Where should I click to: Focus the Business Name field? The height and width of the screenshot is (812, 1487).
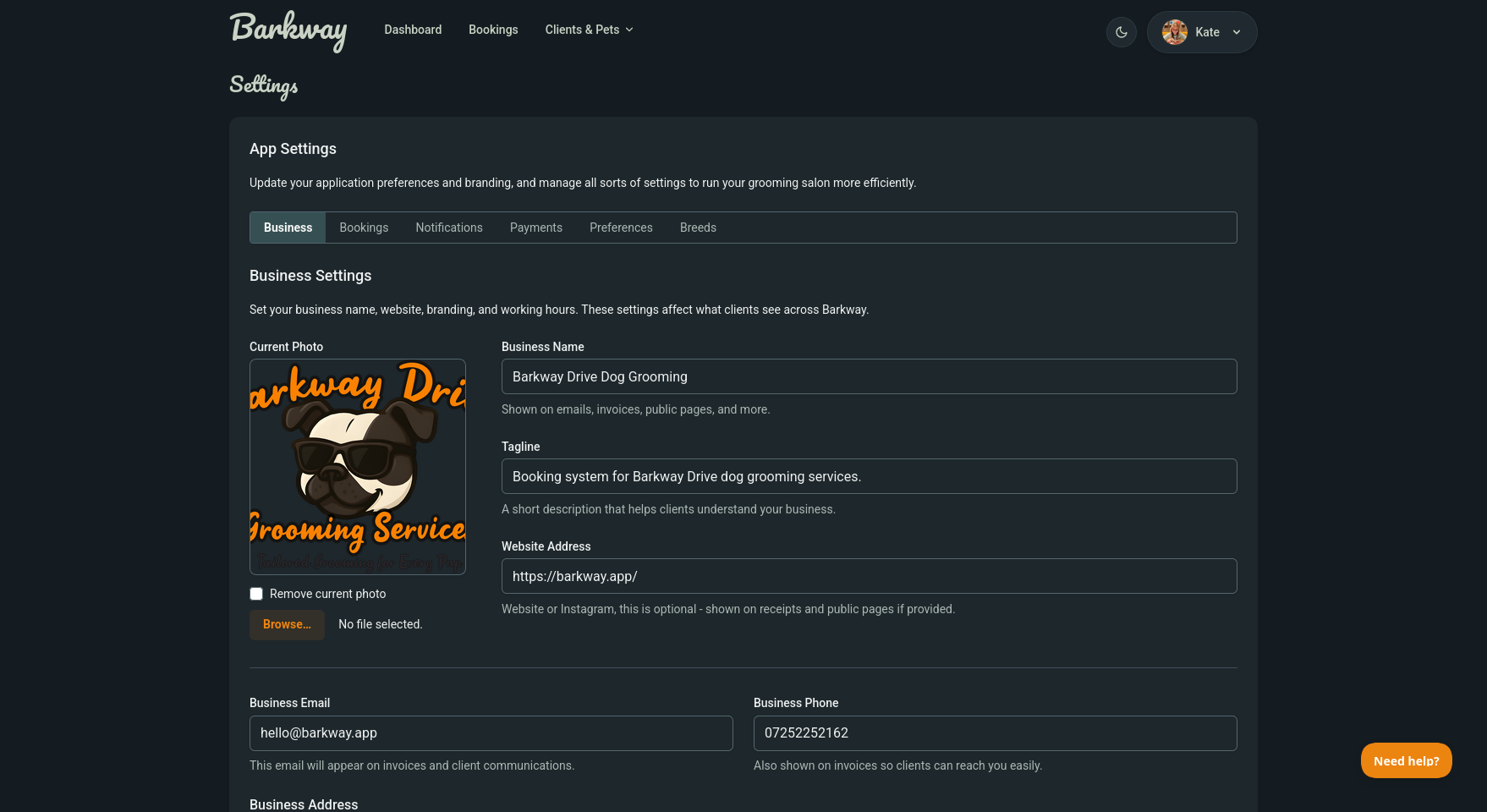869,376
